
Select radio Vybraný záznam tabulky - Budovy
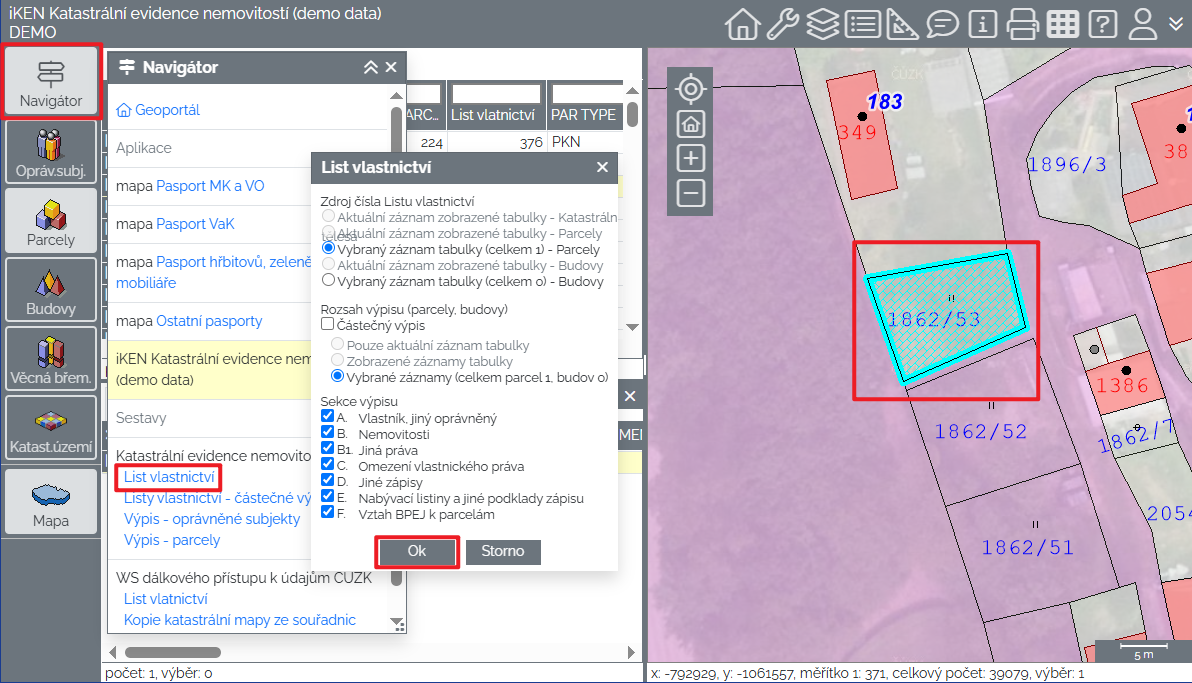click(x=328, y=282)
